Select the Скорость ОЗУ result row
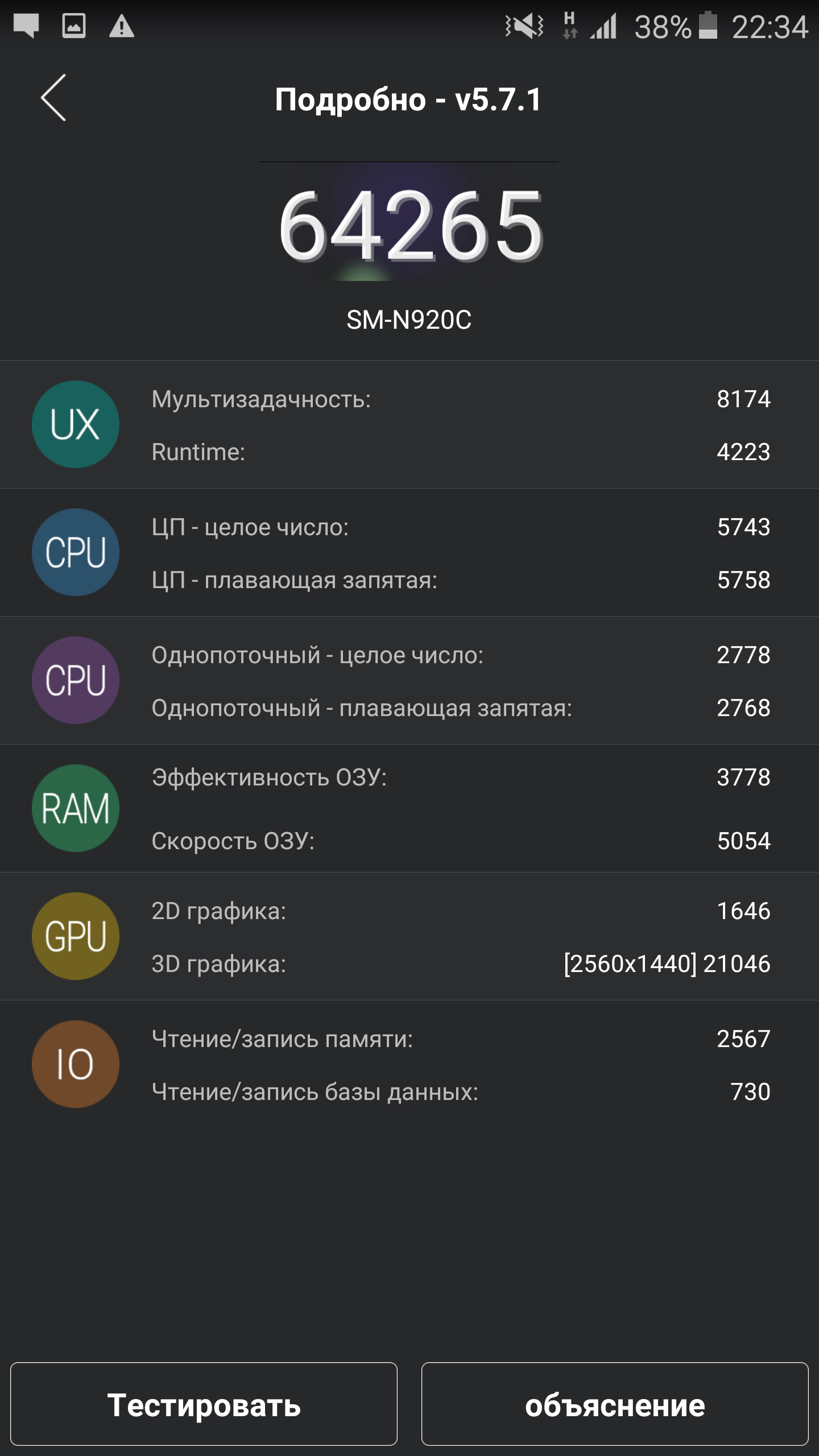 [461, 841]
